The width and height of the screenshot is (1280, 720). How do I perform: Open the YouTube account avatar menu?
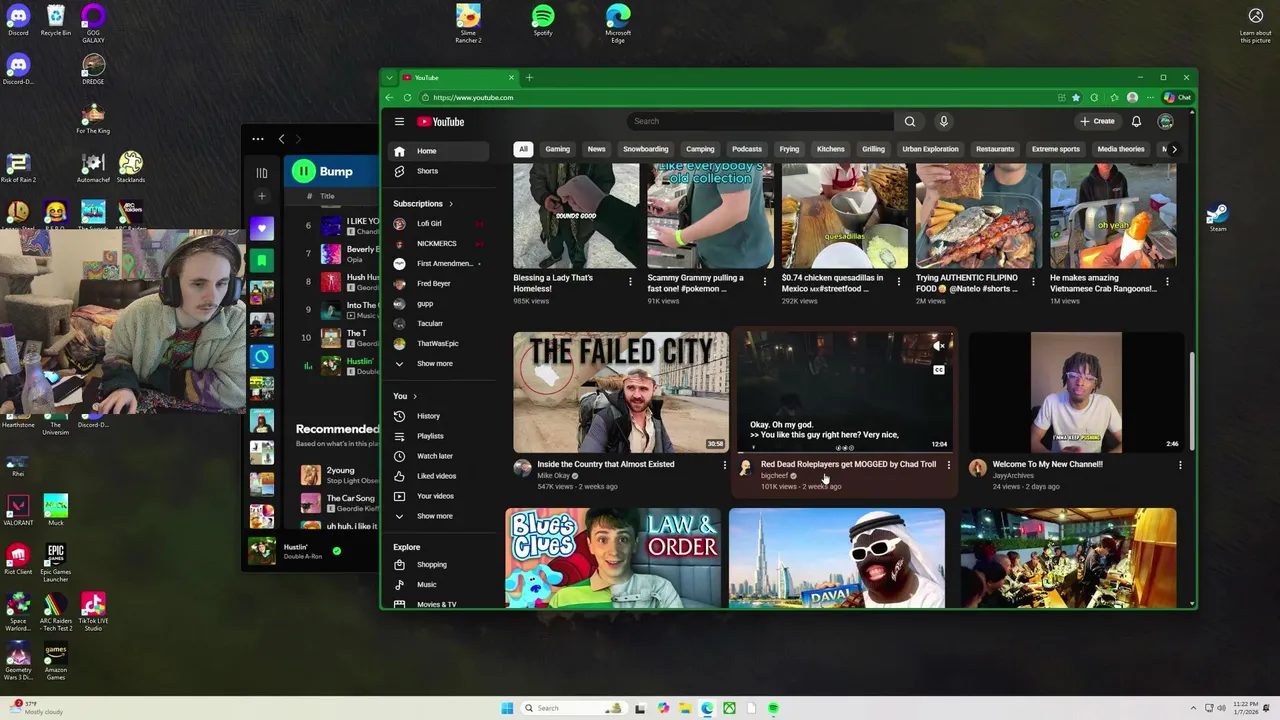[x=1165, y=122]
